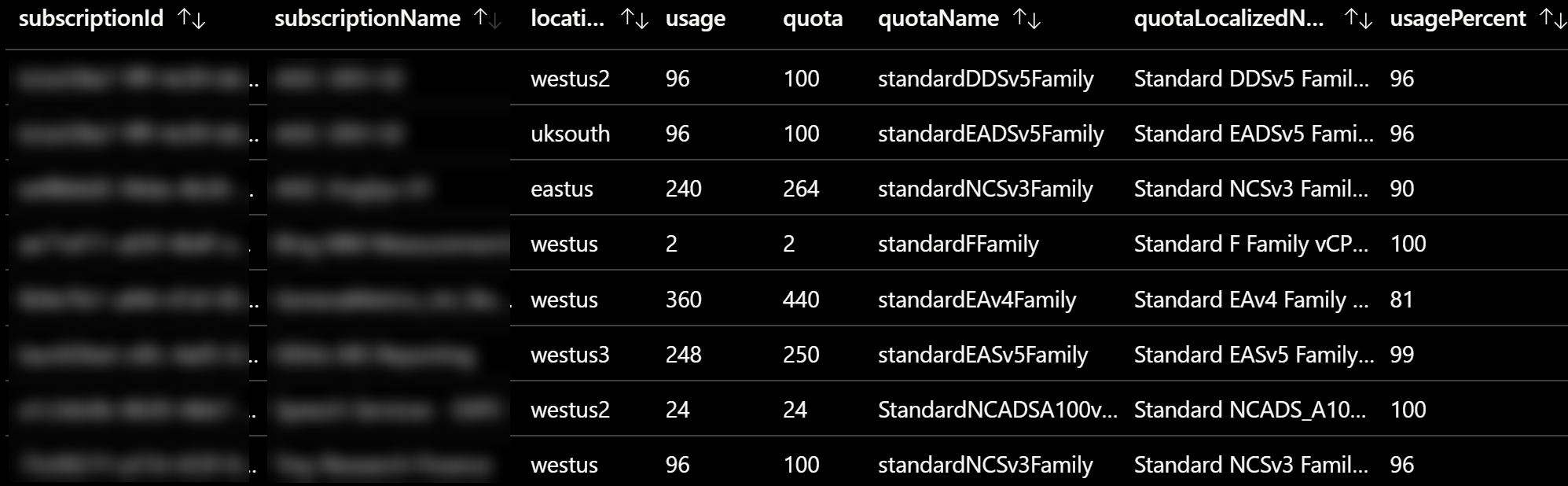Select the westus3 location cell

click(x=570, y=355)
